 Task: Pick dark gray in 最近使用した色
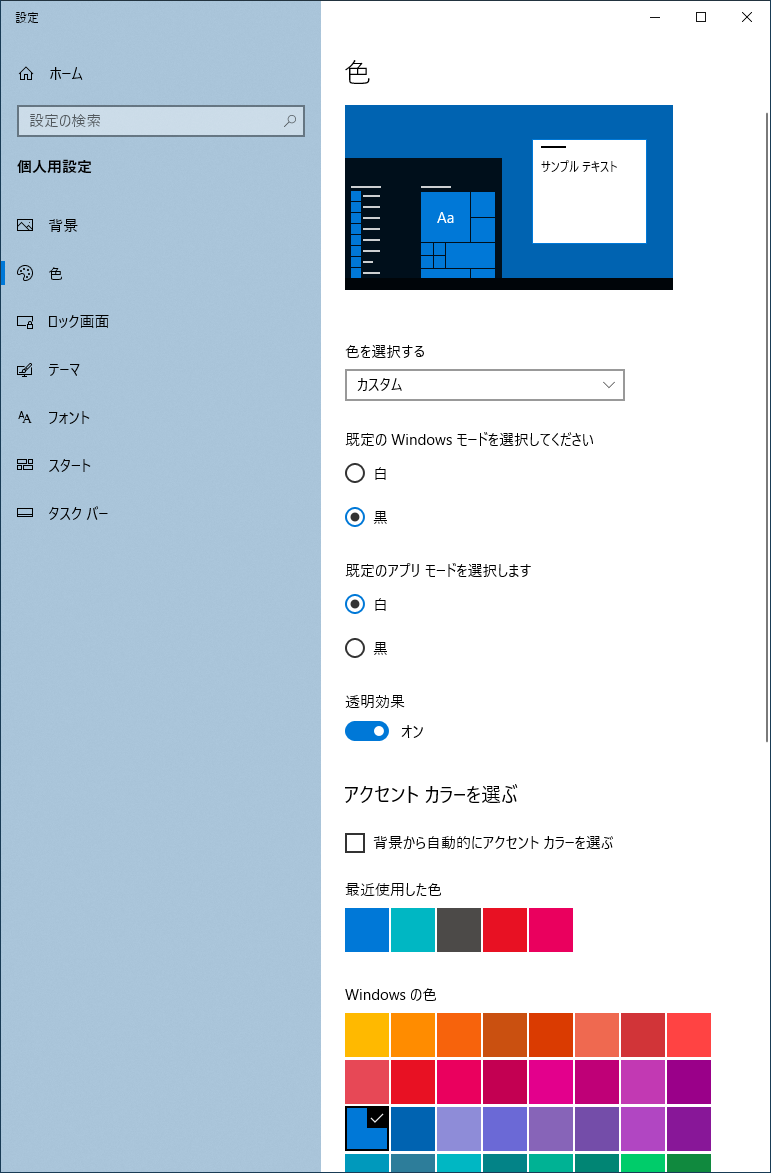pyautogui.click(x=459, y=930)
